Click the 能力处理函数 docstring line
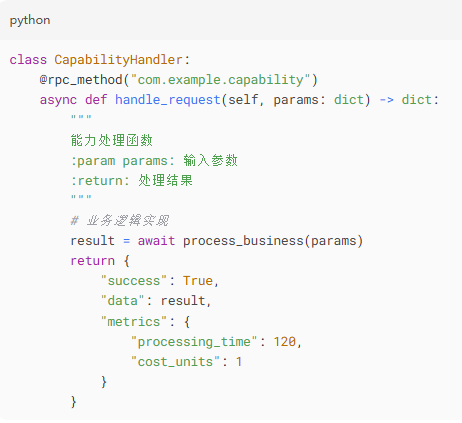462x423 pixels. tap(112, 140)
